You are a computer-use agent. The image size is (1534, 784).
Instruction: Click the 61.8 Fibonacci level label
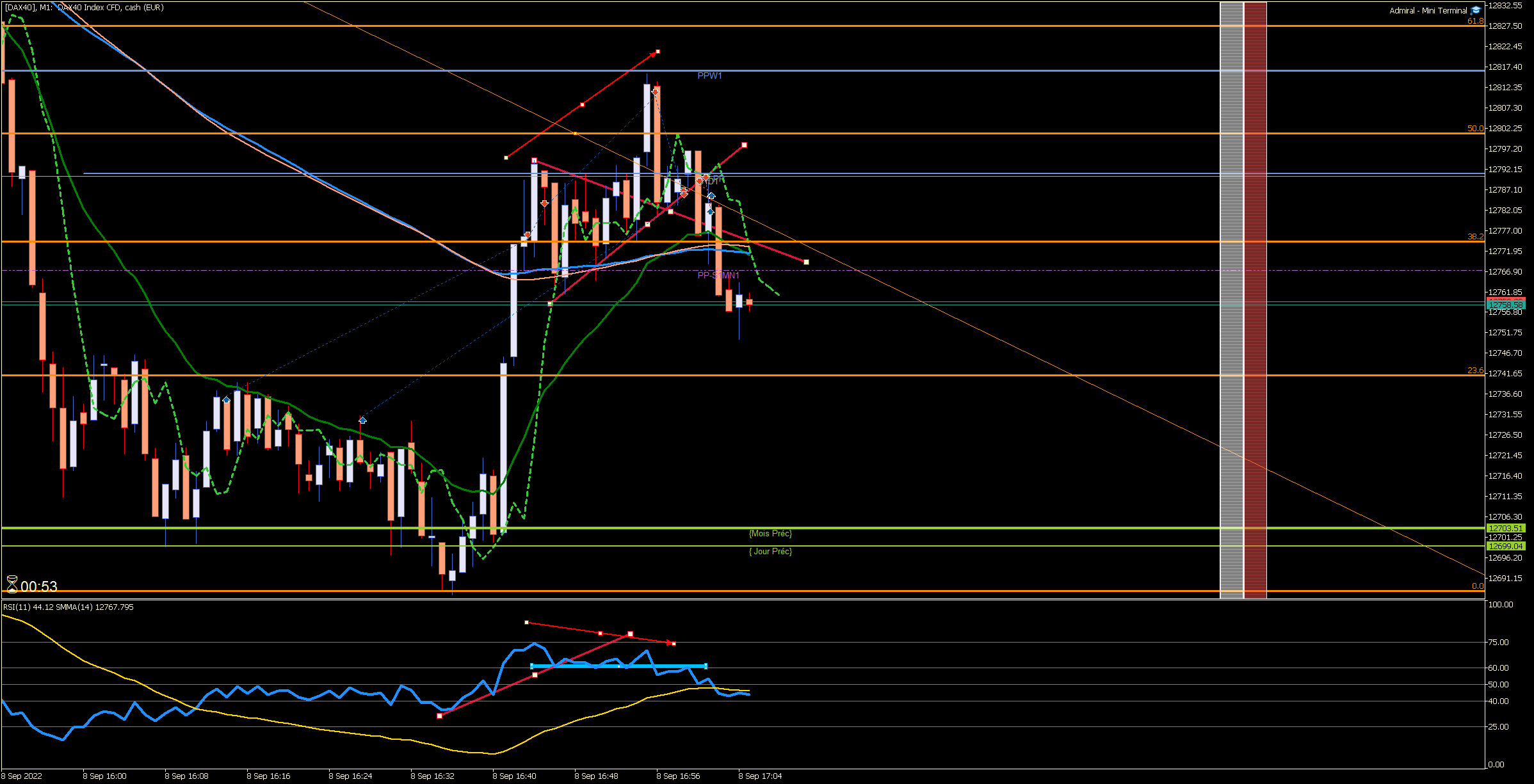1474,21
